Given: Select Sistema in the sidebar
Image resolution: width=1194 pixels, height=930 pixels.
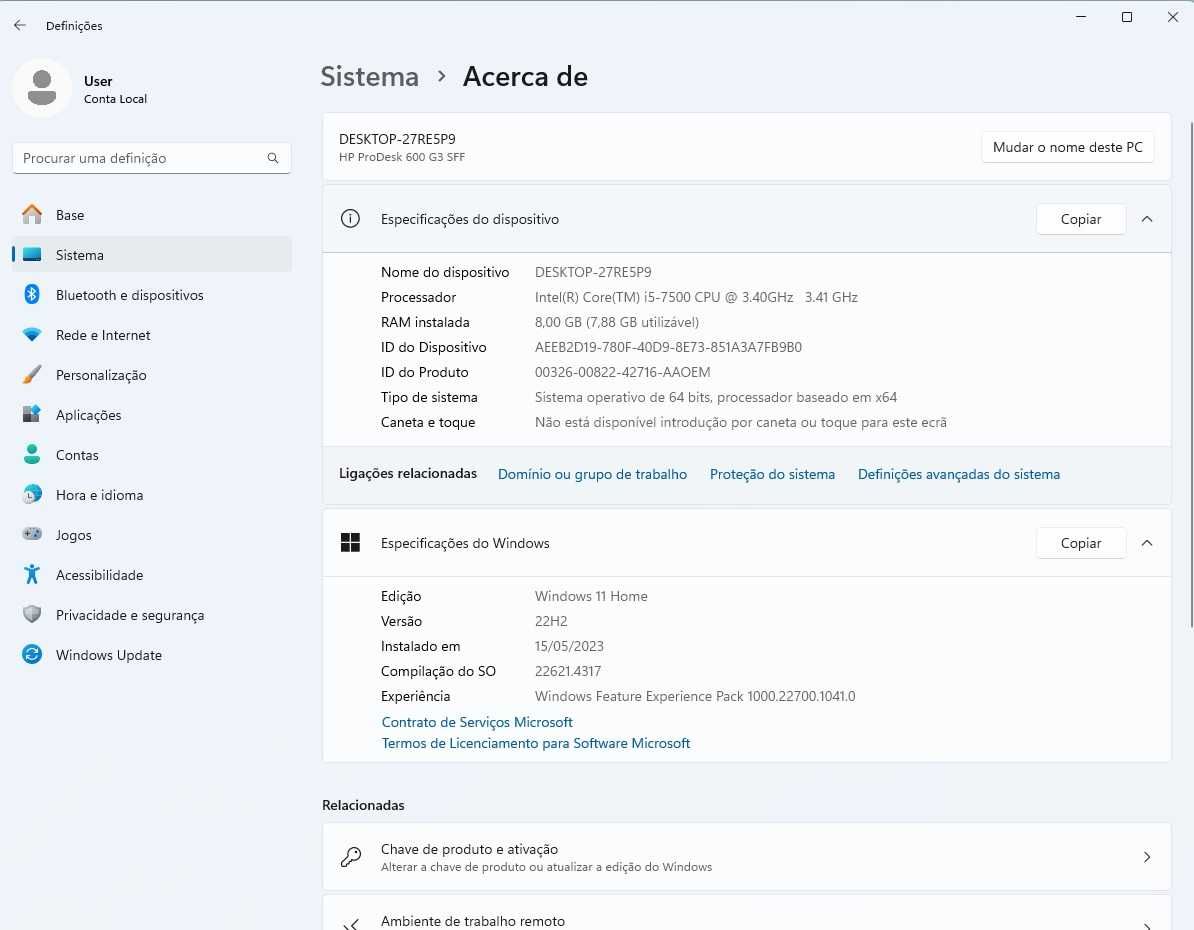Looking at the screenshot, I should (152, 254).
